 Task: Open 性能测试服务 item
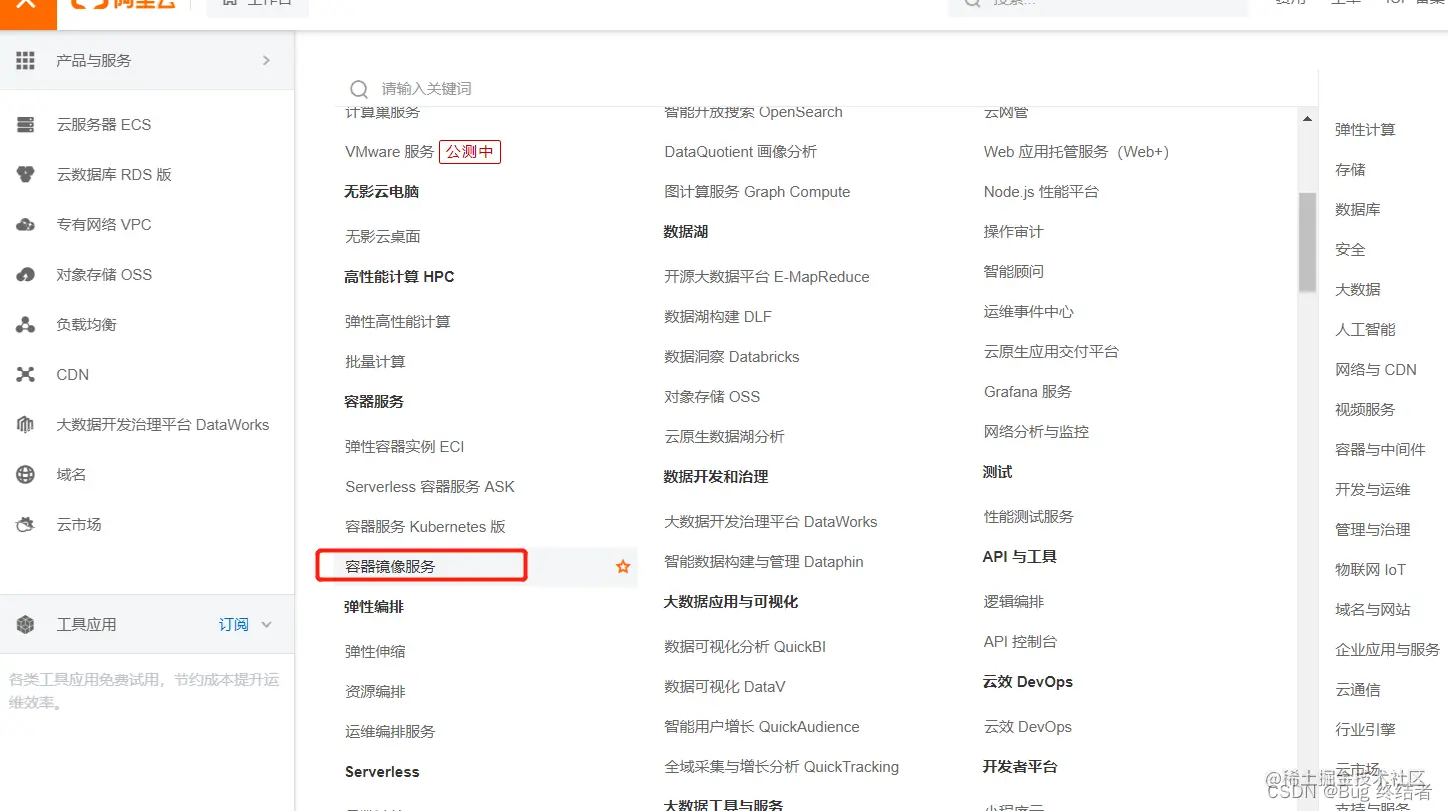pos(1028,517)
